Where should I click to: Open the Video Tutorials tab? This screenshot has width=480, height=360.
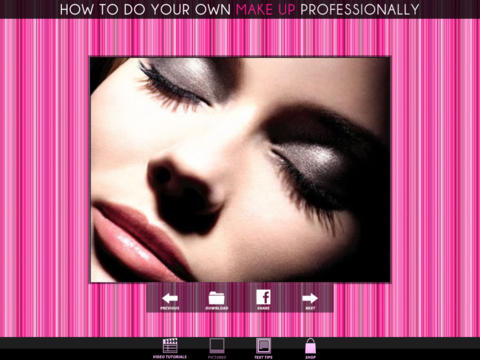click(170, 348)
